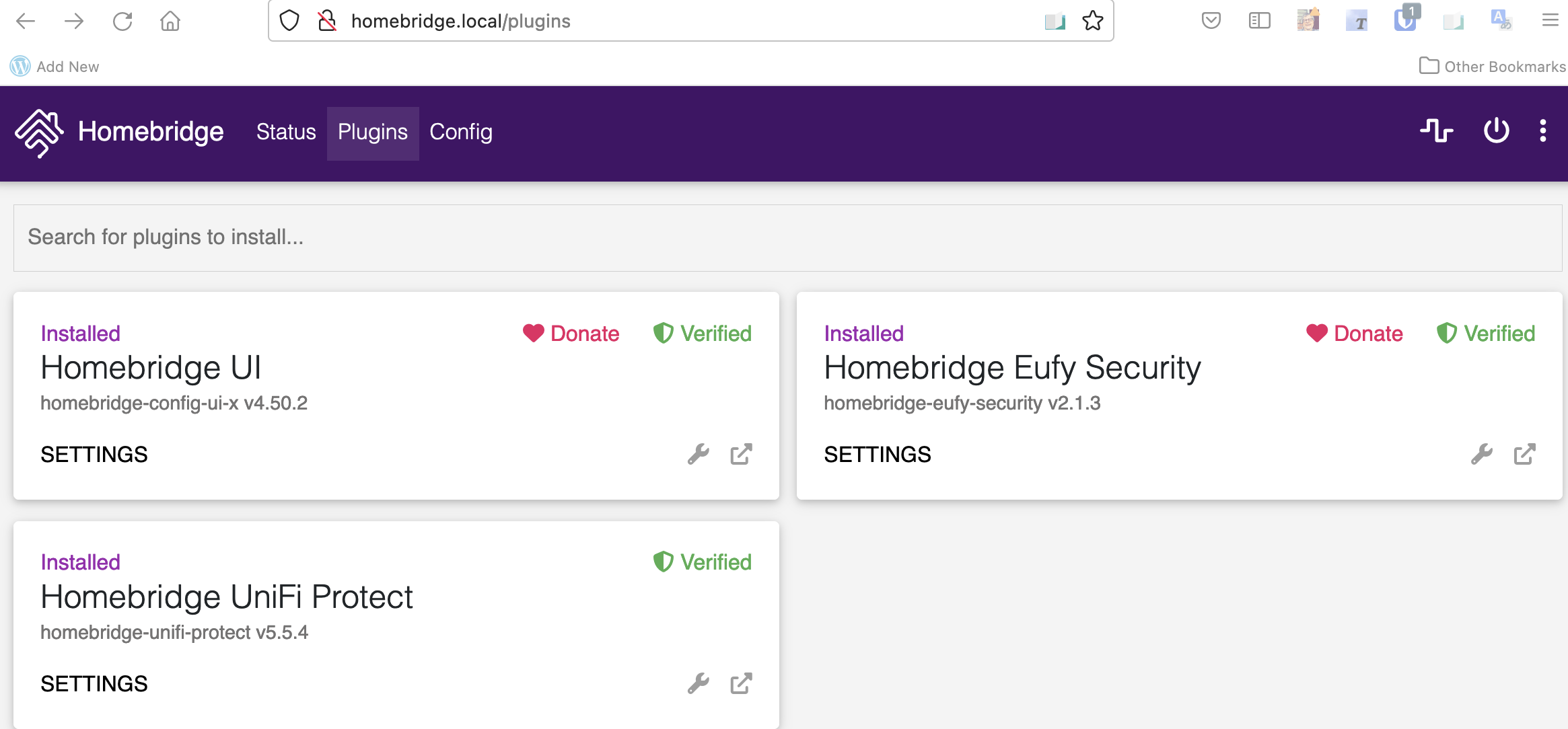Open the accessories pulse icon in header
1568x729 pixels.
[x=1437, y=130]
